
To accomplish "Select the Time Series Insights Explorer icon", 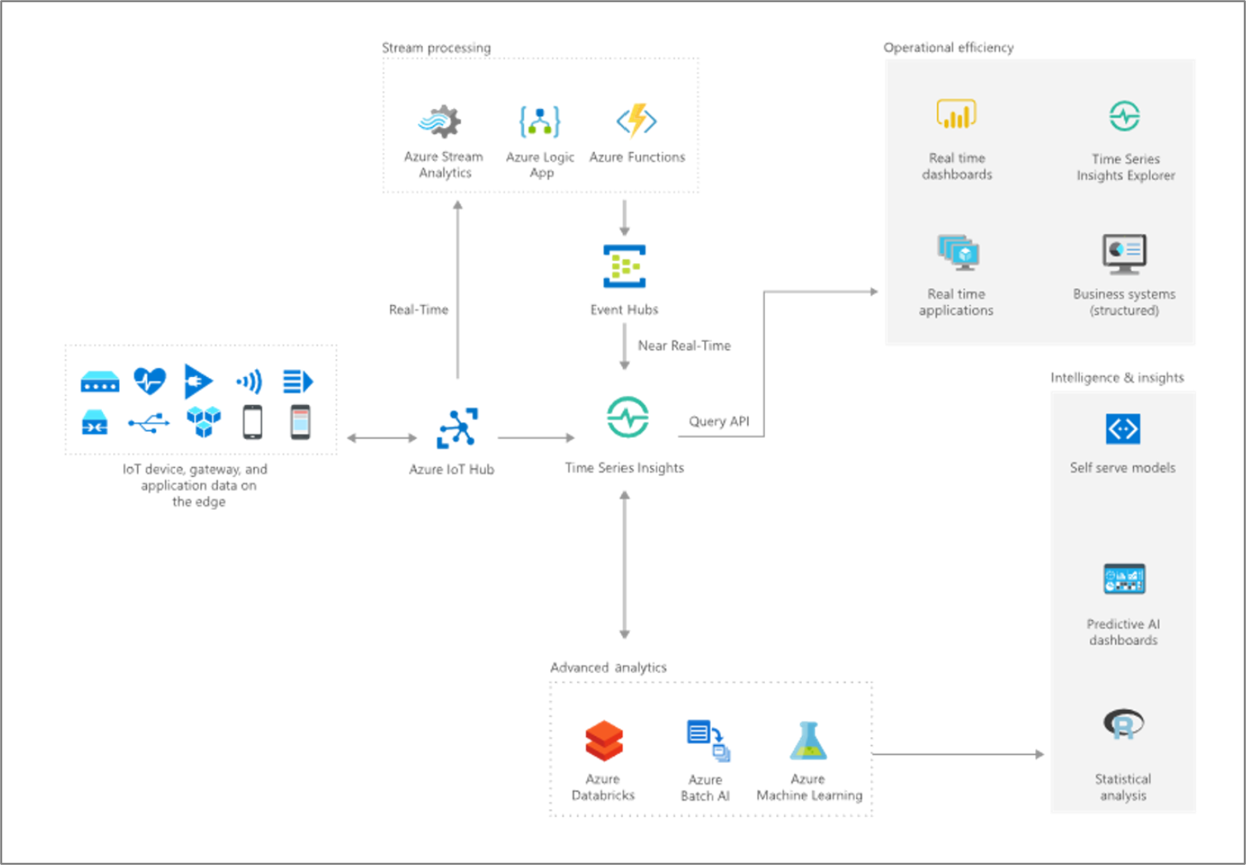I will click(1125, 116).
